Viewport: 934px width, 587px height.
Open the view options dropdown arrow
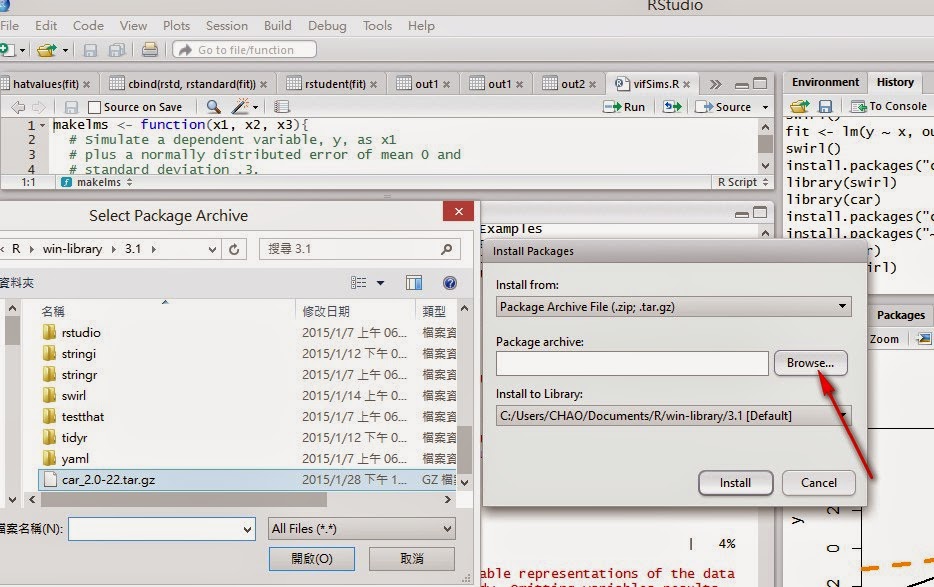(x=380, y=283)
